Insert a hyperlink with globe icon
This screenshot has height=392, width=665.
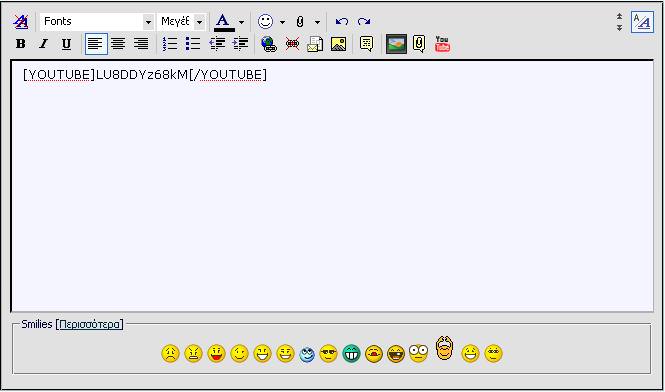269,44
